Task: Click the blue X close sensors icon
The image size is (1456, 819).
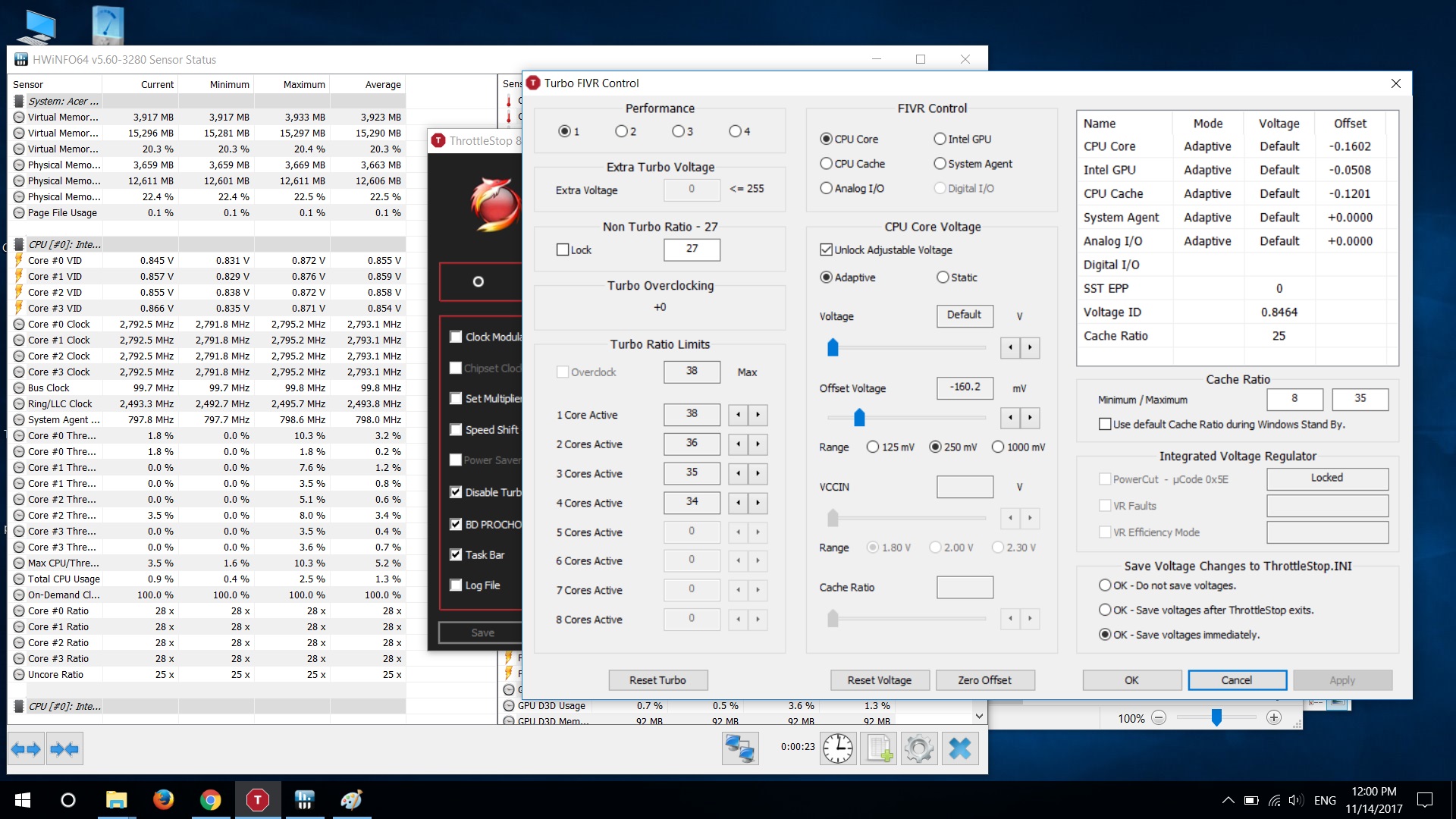Action: click(959, 749)
